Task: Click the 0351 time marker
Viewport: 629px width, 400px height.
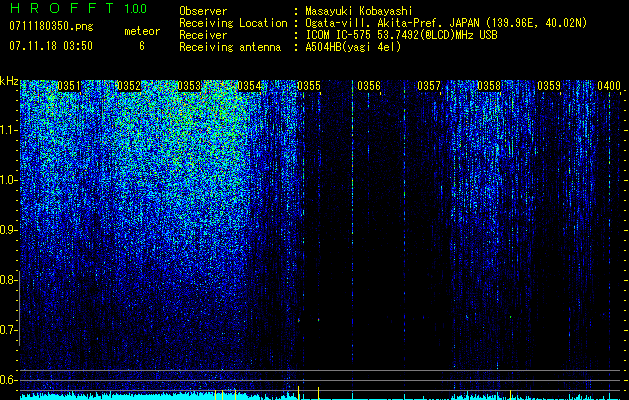Action: point(69,86)
